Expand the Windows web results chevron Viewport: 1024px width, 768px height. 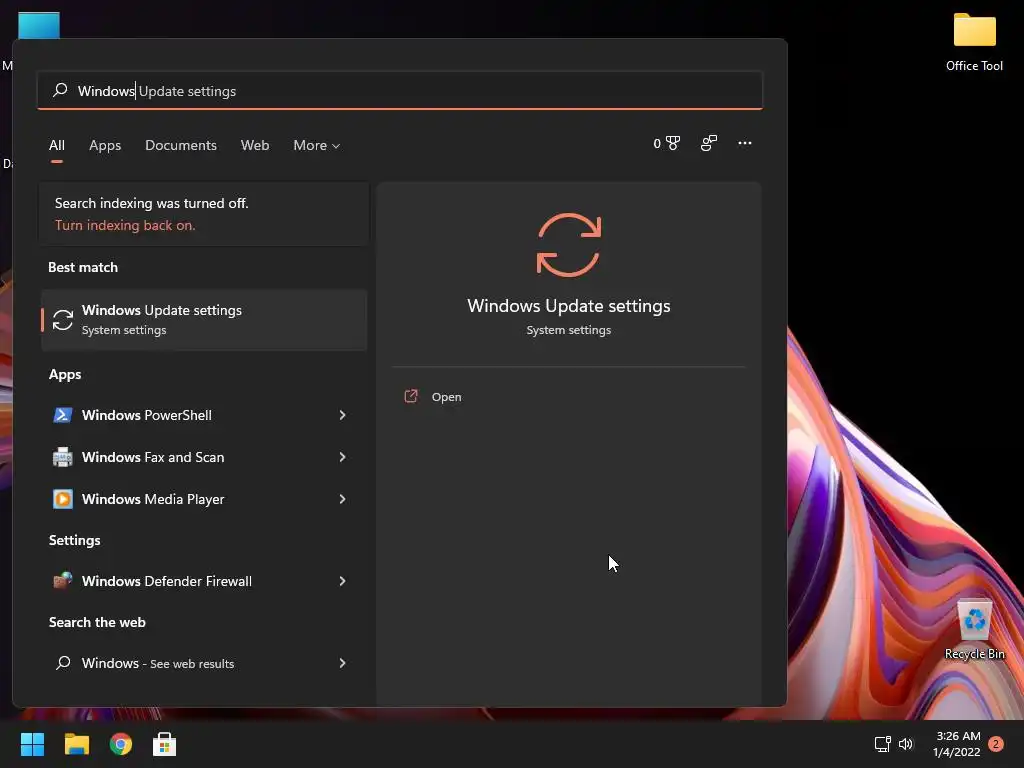pyautogui.click(x=342, y=664)
